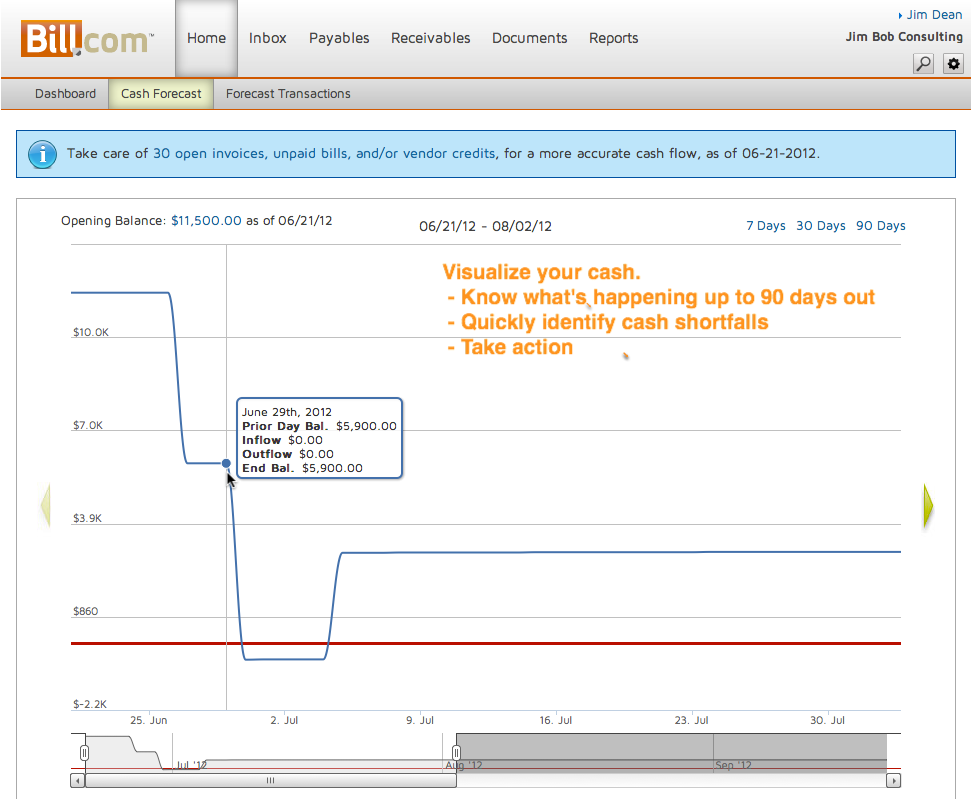Advance chart with right green arrow
Screen dimensions: 972x799
(928, 505)
